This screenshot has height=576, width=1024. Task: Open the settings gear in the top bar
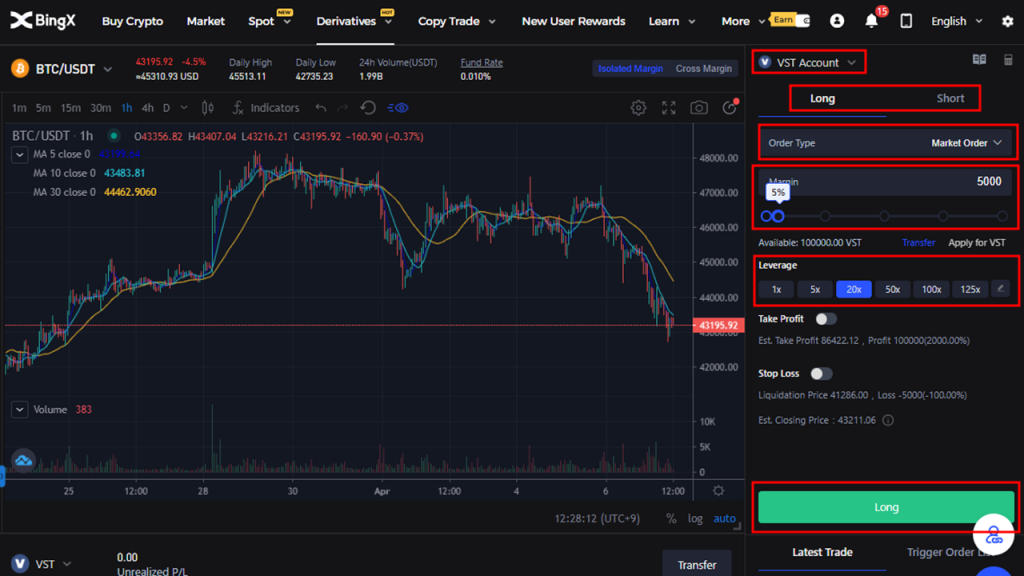point(1008,21)
